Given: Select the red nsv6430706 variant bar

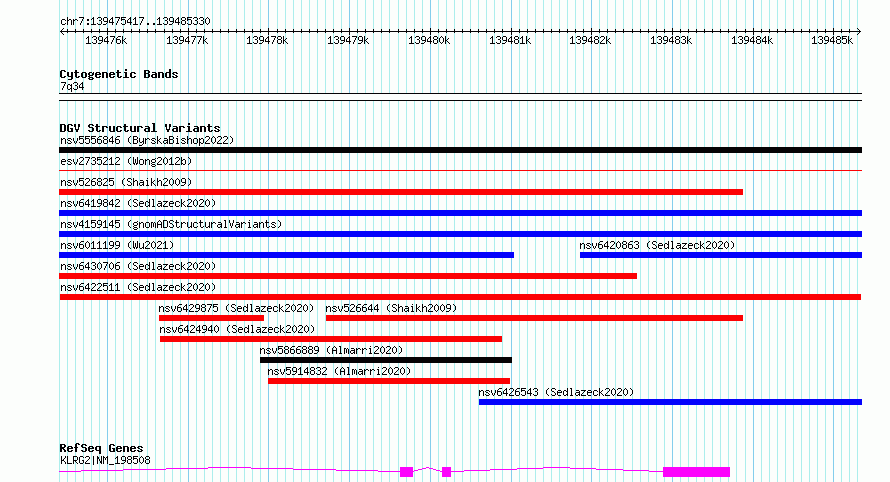Looking at the screenshot, I should pos(348,276).
